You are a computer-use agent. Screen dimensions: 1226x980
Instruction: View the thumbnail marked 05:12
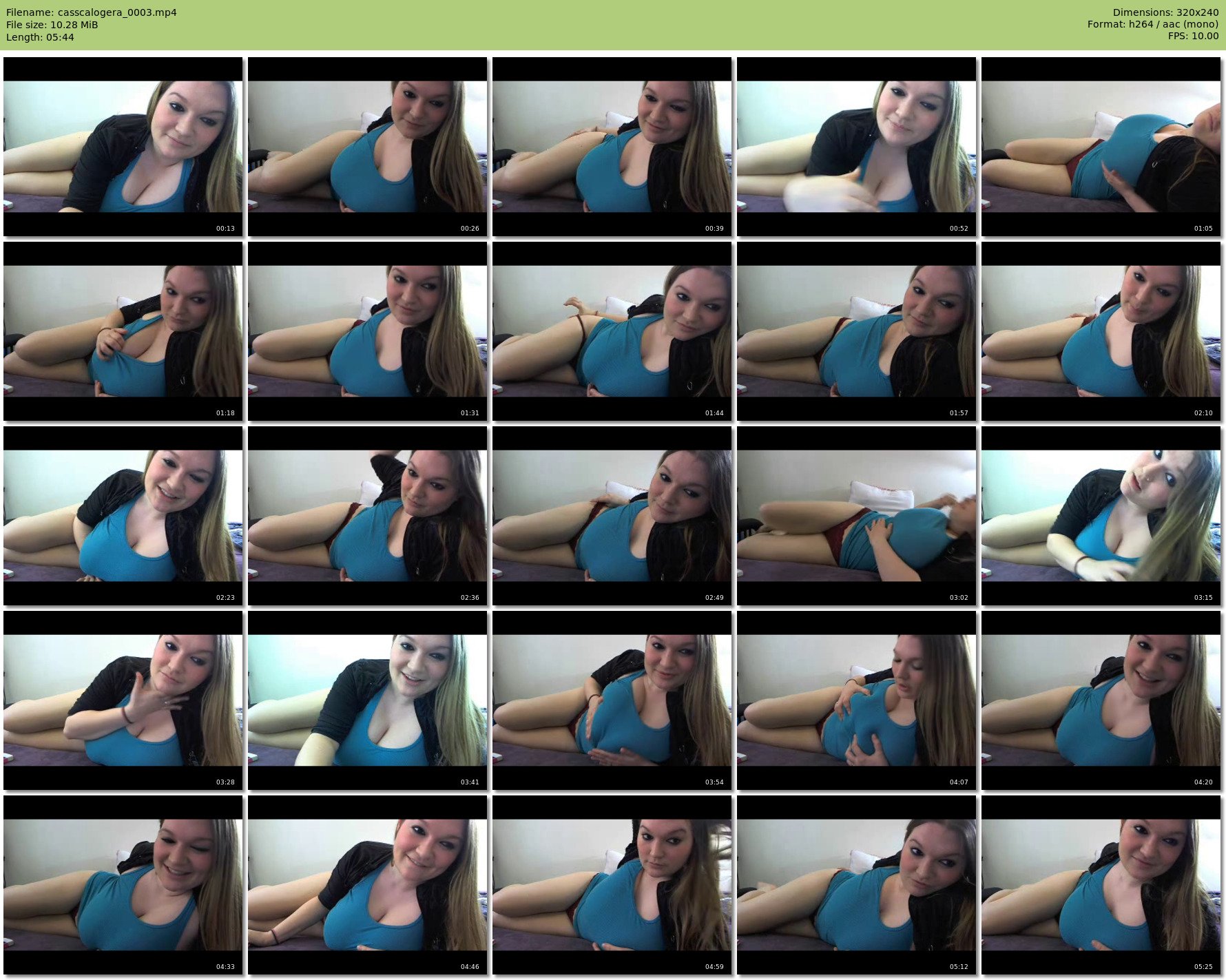click(857, 885)
